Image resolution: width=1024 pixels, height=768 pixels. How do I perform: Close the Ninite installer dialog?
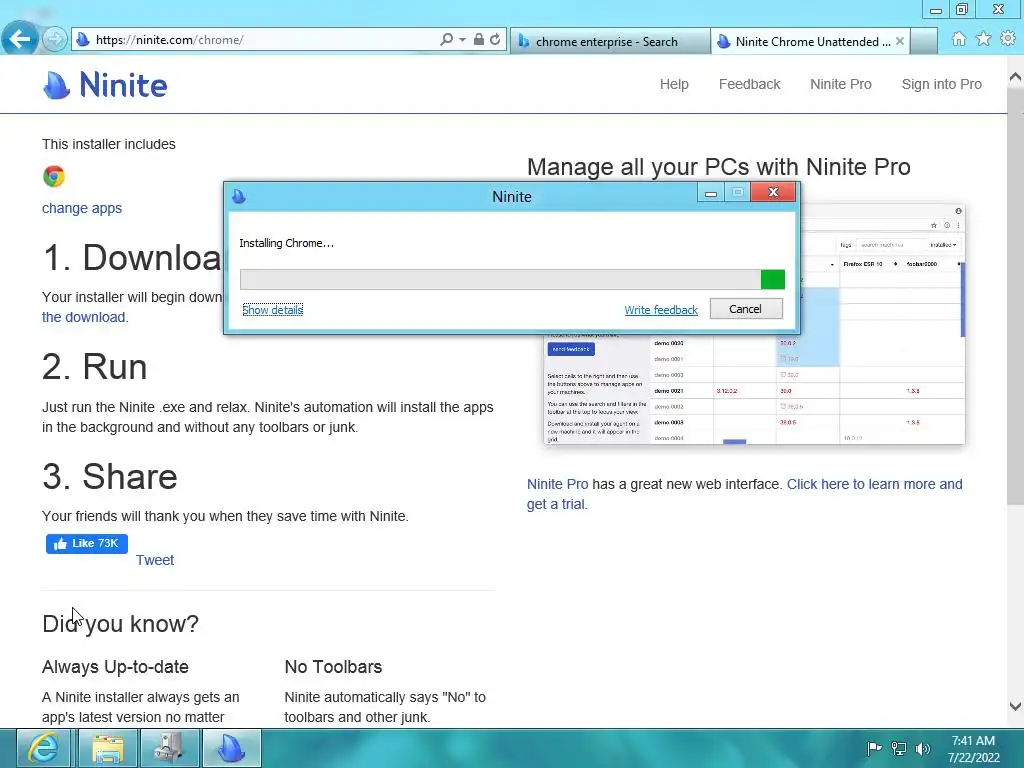click(x=773, y=192)
